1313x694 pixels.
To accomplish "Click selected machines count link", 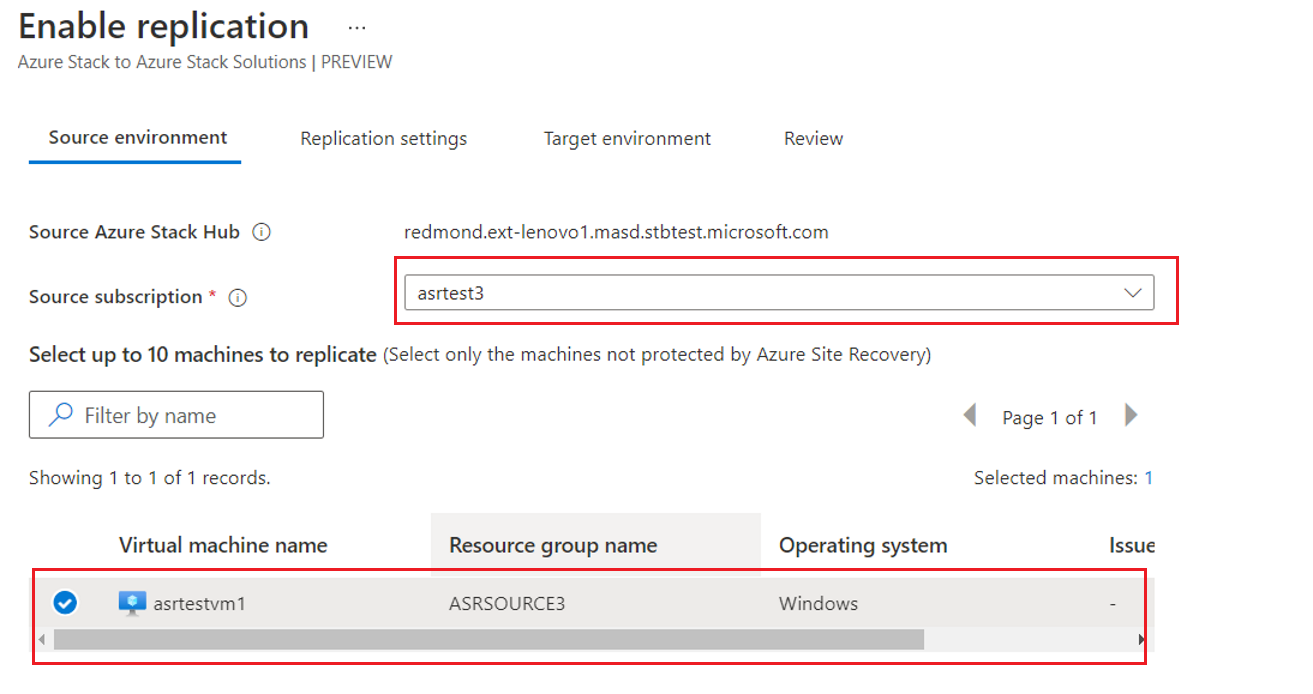I will coord(1148,478).
